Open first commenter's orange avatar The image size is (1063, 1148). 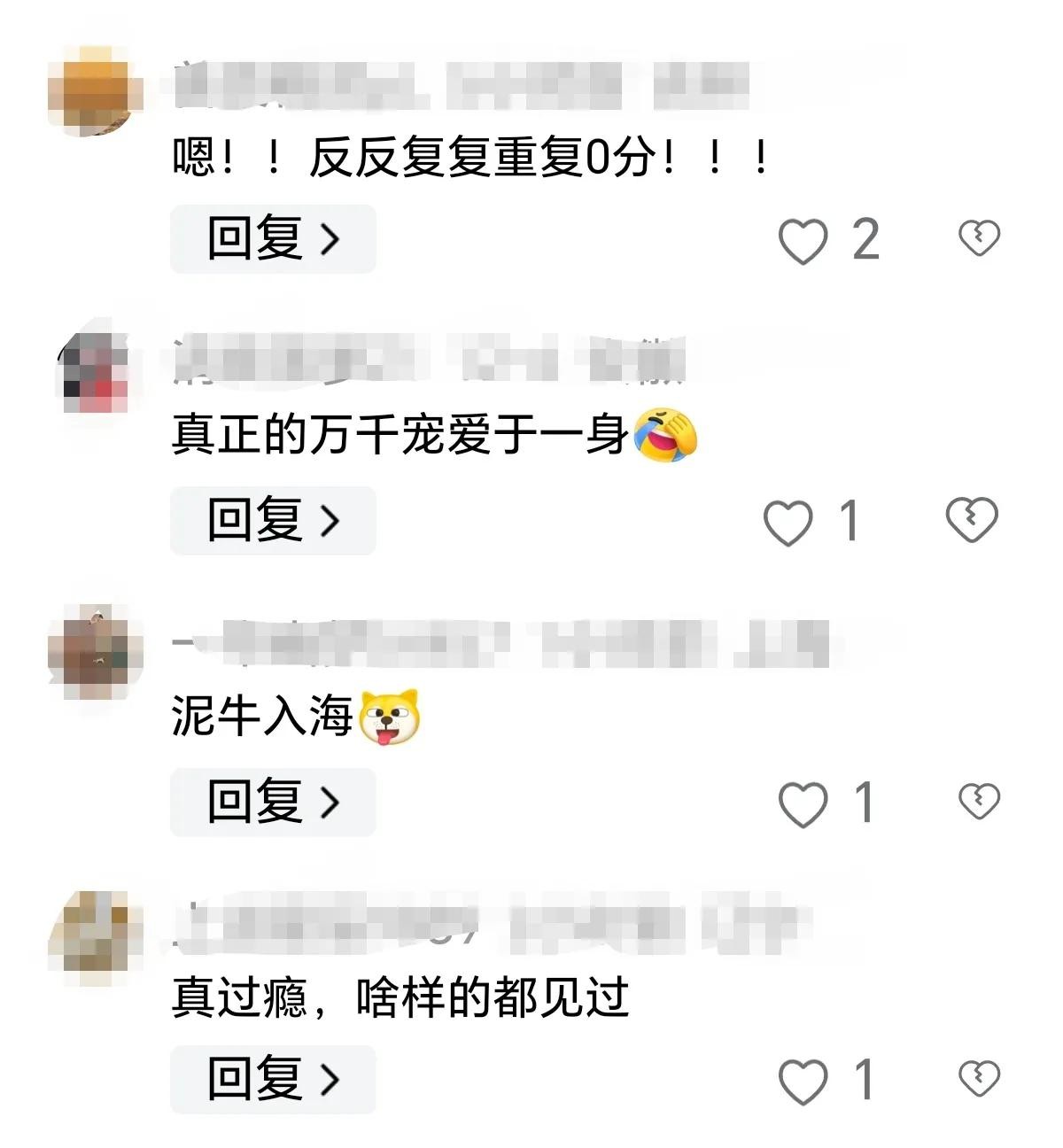(x=95, y=91)
